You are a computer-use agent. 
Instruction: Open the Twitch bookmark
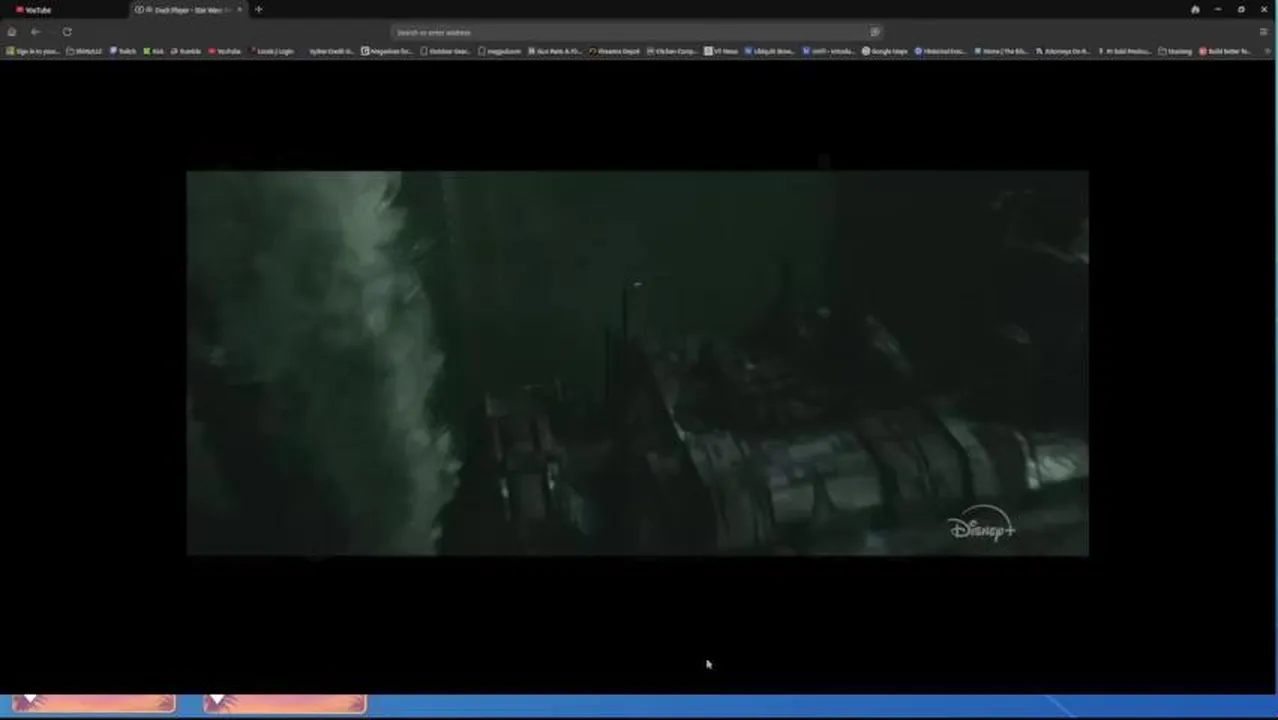point(123,51)
